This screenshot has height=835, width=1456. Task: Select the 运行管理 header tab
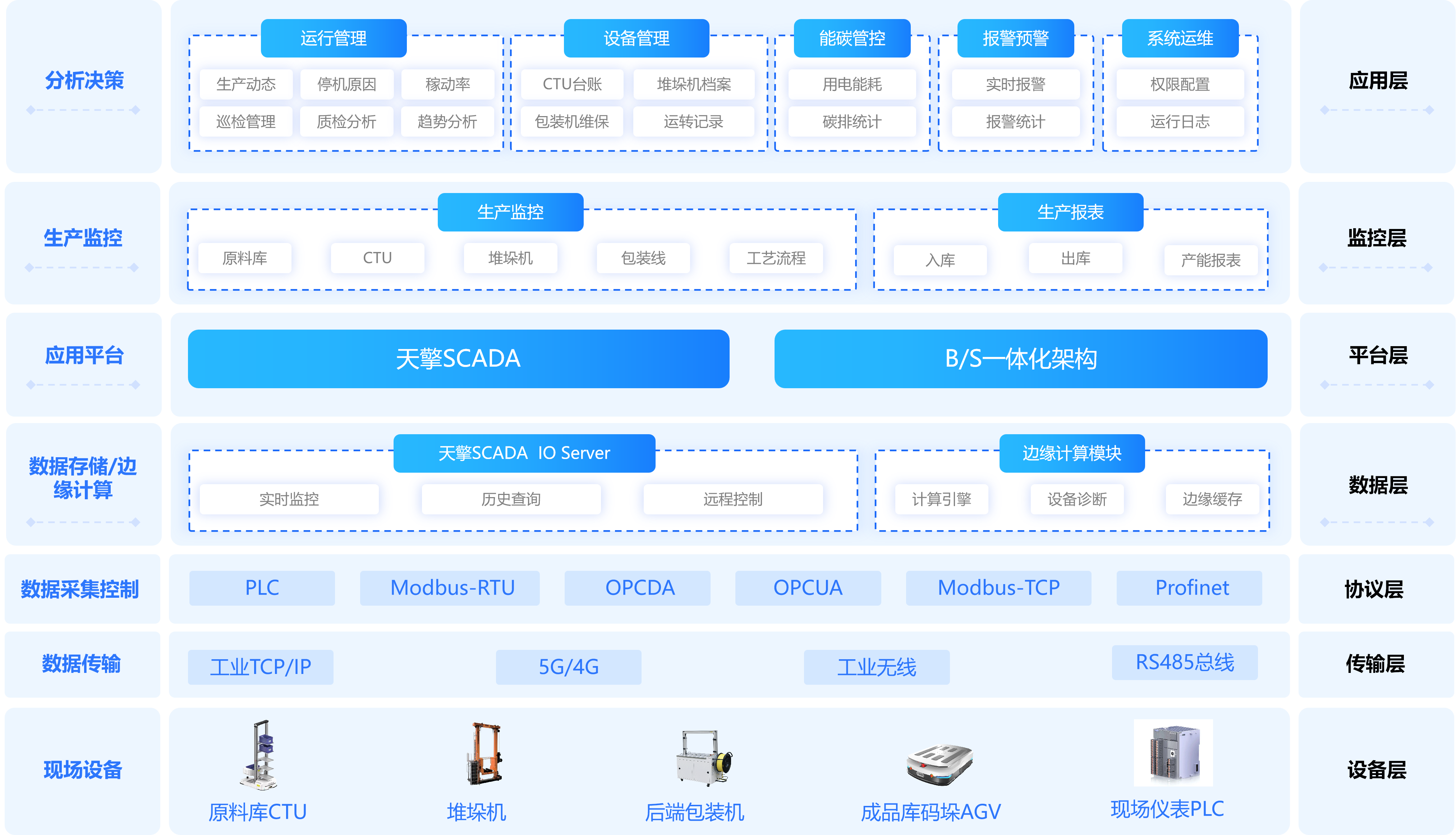coord(334,38)
